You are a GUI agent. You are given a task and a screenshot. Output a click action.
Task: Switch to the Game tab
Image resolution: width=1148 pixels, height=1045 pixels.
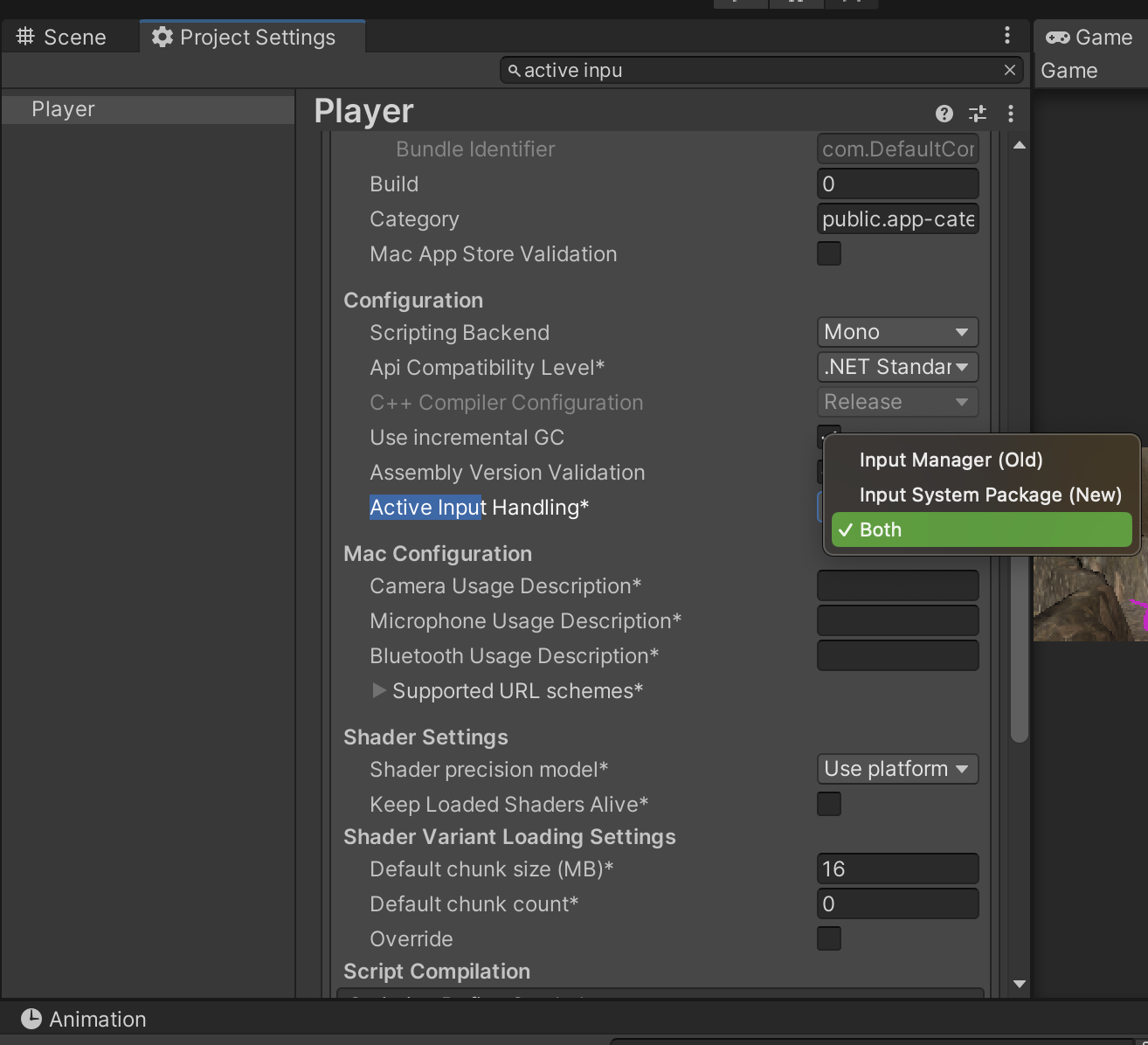[x=1090, y=38]
